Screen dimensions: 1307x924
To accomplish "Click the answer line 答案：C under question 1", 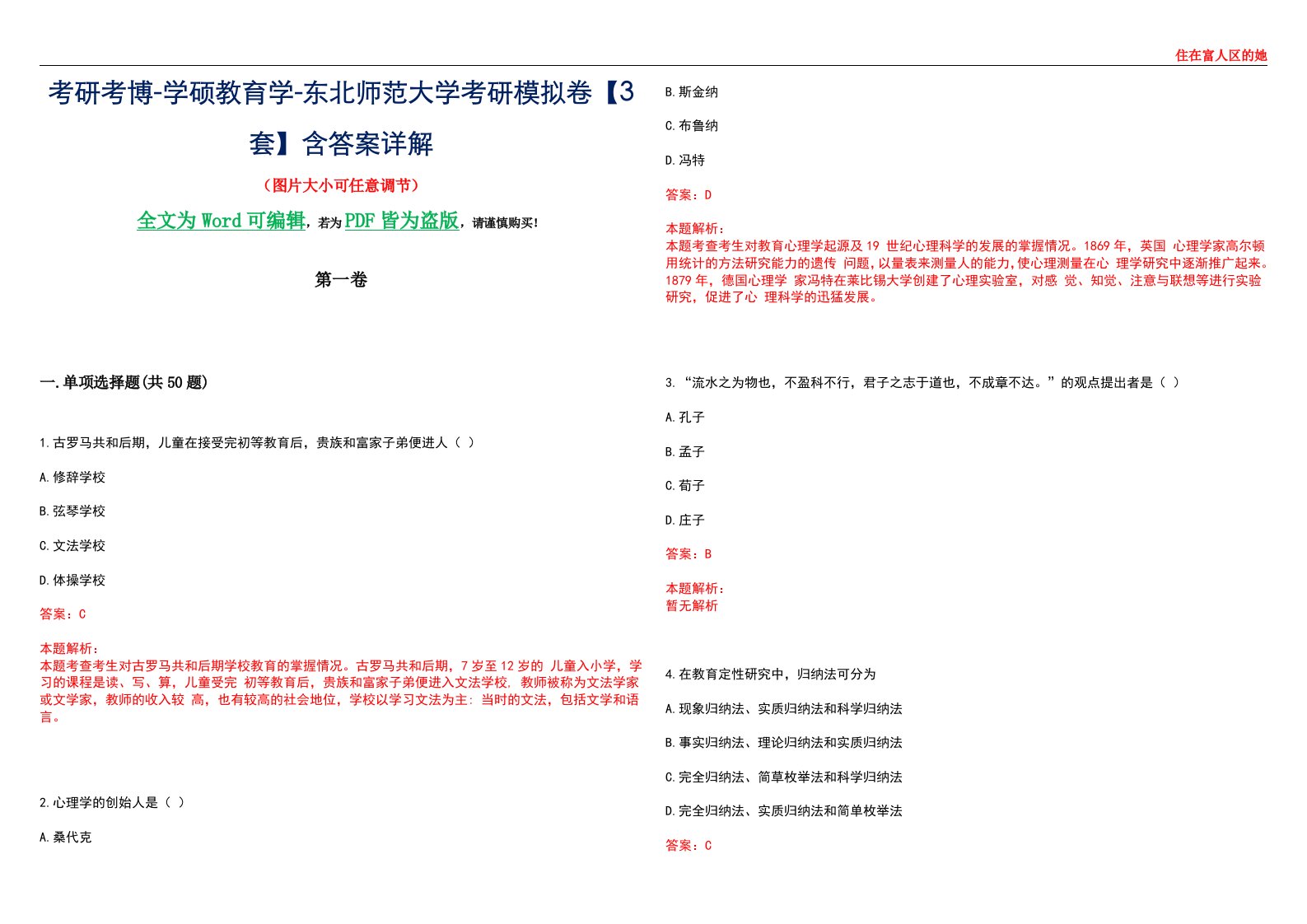I will [x=63, y=614].
